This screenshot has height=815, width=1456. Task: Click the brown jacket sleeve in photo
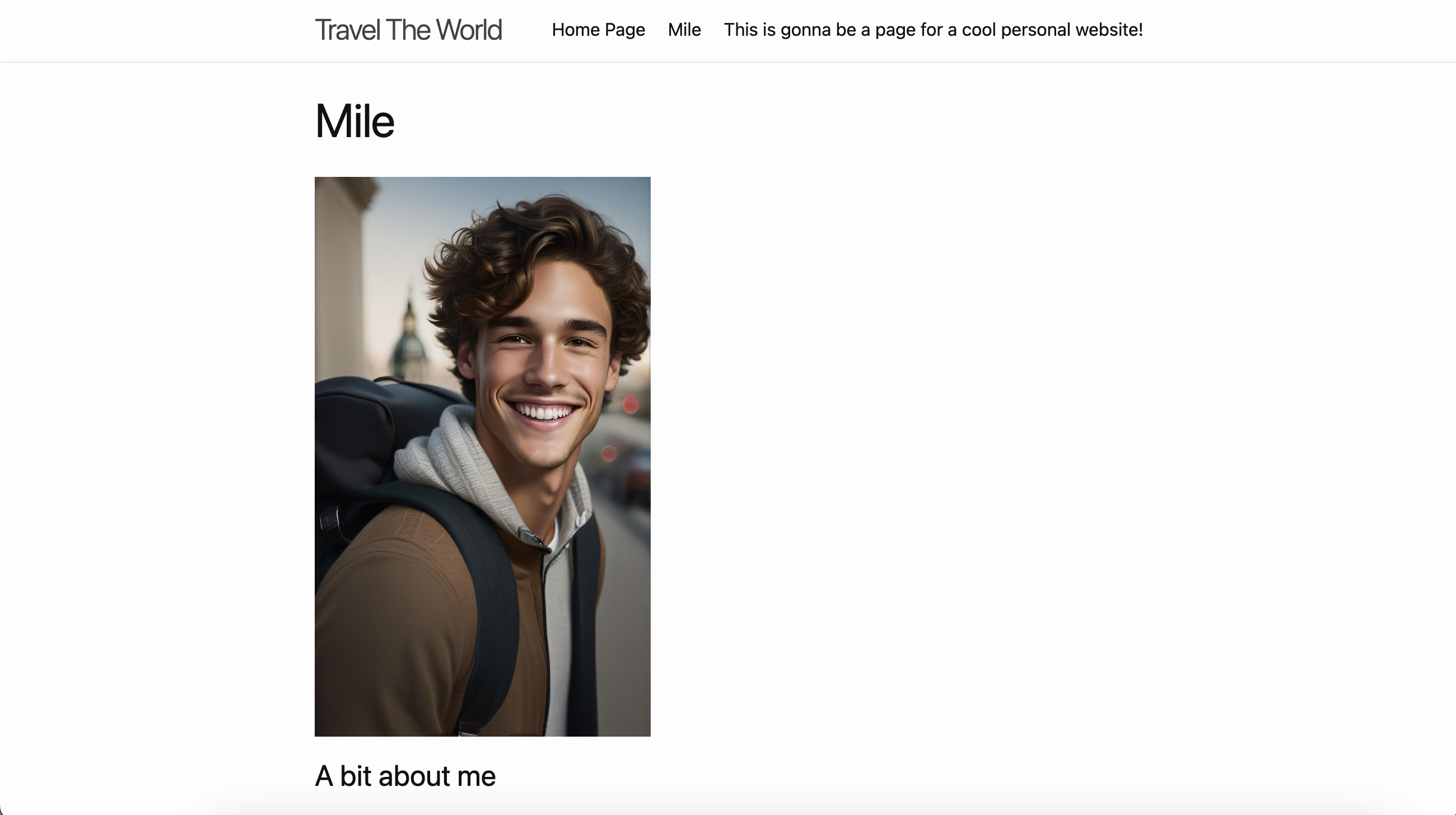(390, 621)
